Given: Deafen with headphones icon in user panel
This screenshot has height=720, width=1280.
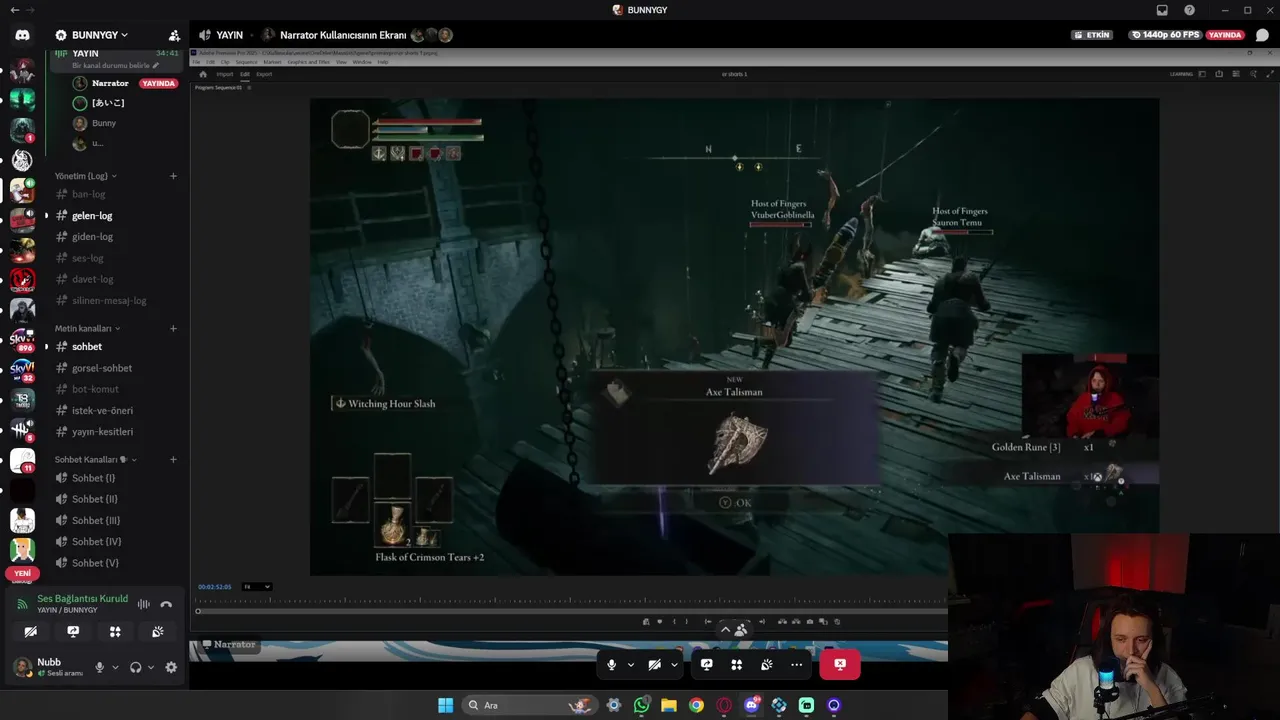Looking at the screenshot, I should 135,667.
